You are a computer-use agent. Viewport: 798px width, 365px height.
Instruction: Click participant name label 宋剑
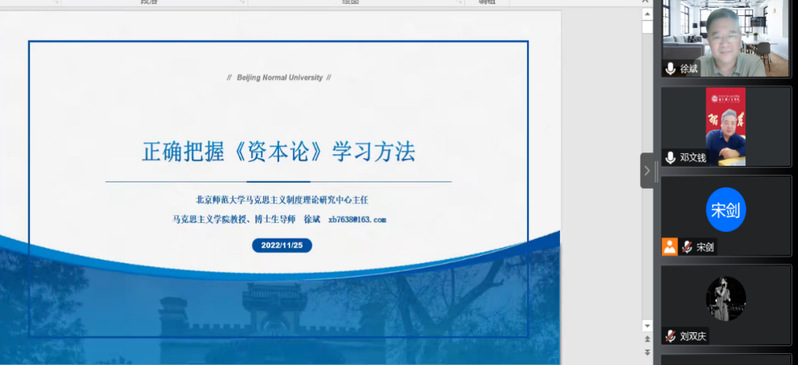tap(705, 247)
